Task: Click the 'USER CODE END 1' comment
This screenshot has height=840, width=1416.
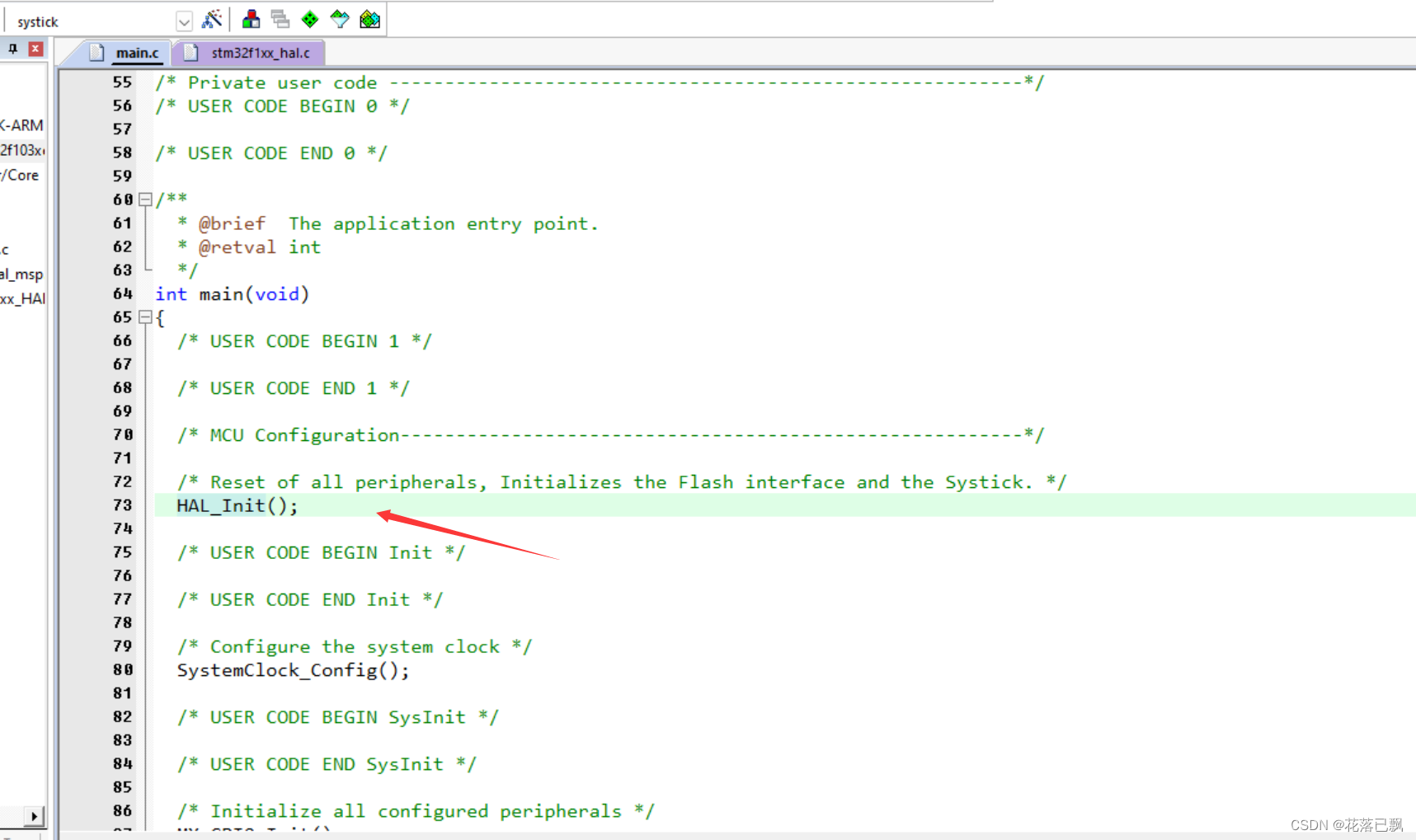Action: tap(293, 388)
